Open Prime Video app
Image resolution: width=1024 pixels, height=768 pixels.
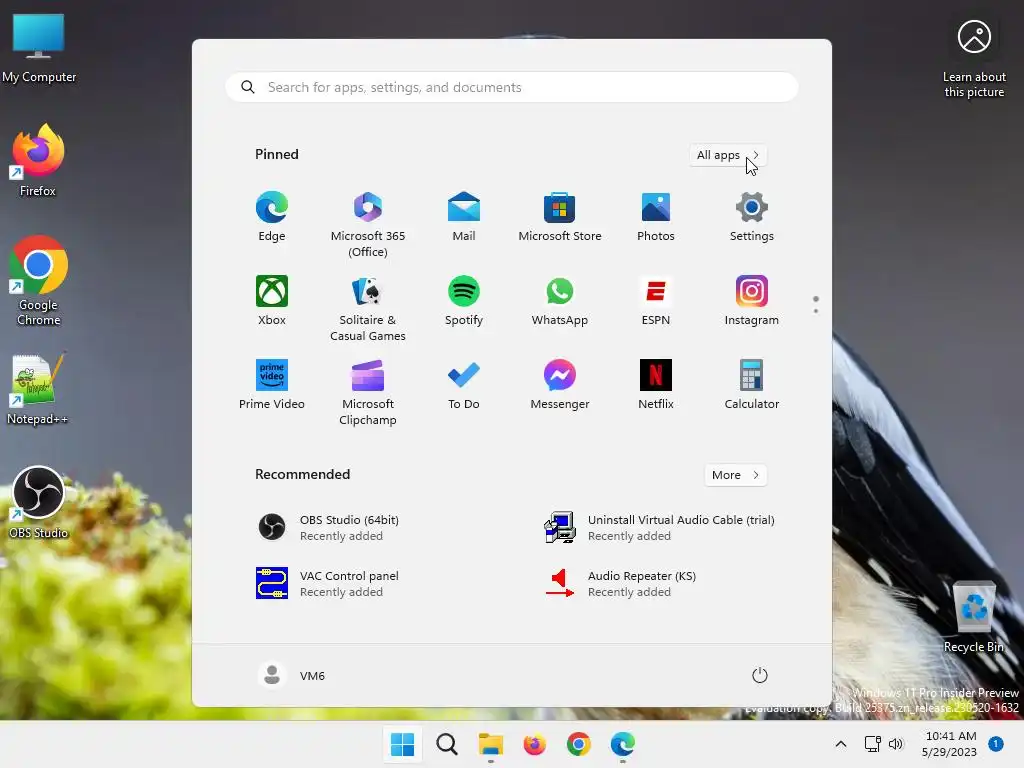point(272,385)
